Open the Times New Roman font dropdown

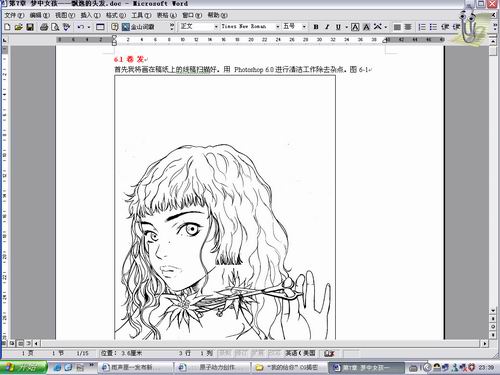(278, 27)
